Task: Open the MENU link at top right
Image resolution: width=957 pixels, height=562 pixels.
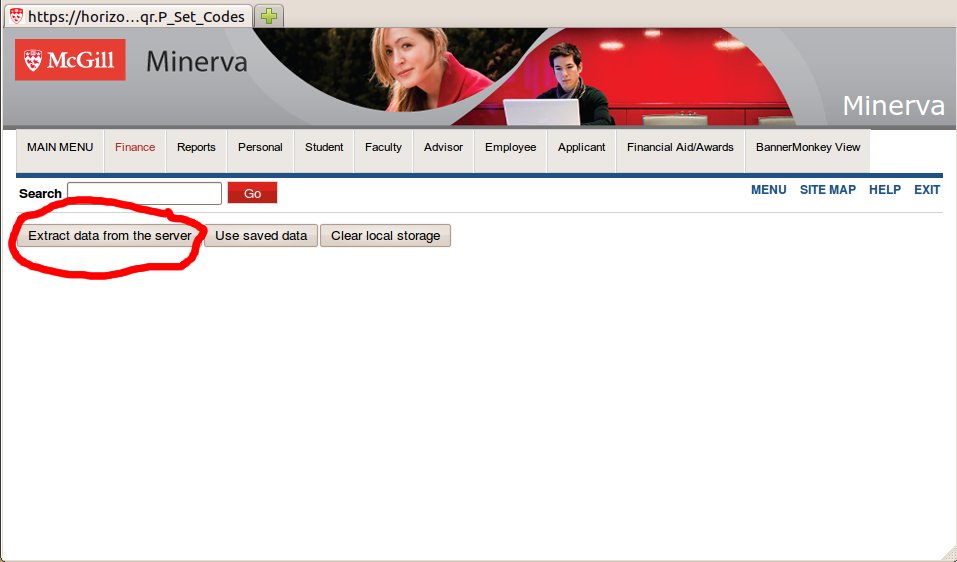Action: pyautogui.click(x=768, y=190)
